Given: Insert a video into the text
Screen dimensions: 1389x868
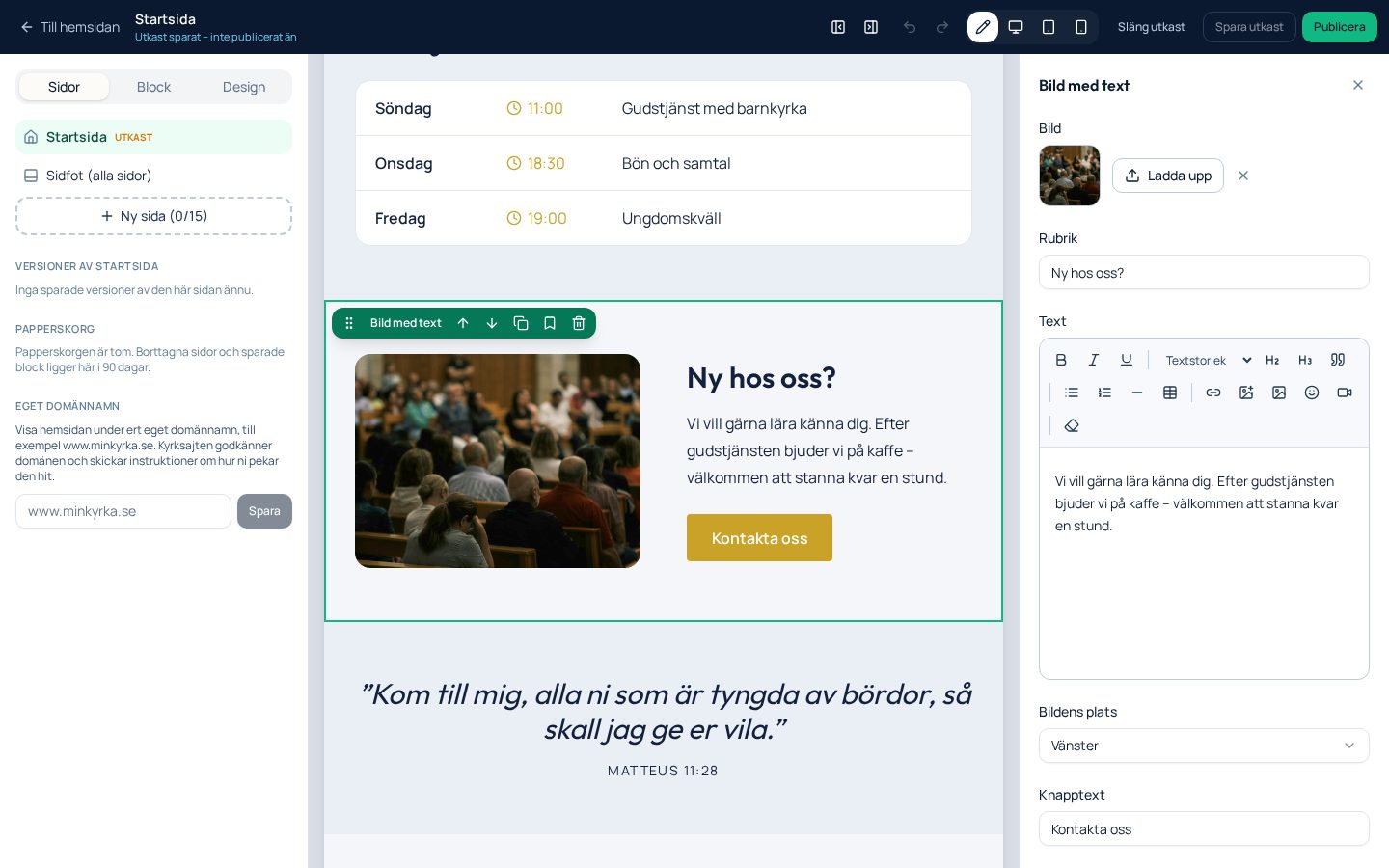Looking at the screenshot, I should point(1345,393).
